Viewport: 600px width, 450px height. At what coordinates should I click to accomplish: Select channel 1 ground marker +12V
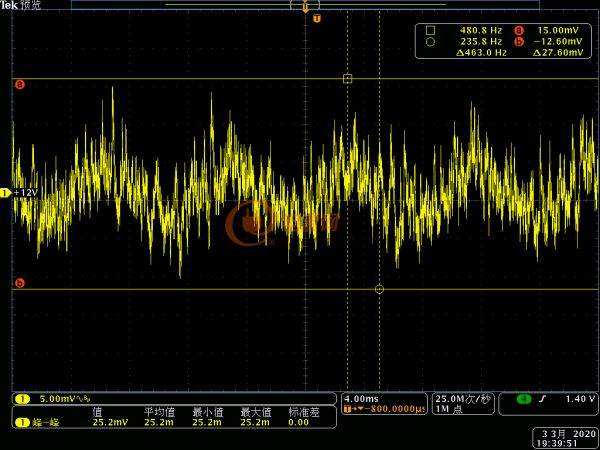click(x=20, y=192)
